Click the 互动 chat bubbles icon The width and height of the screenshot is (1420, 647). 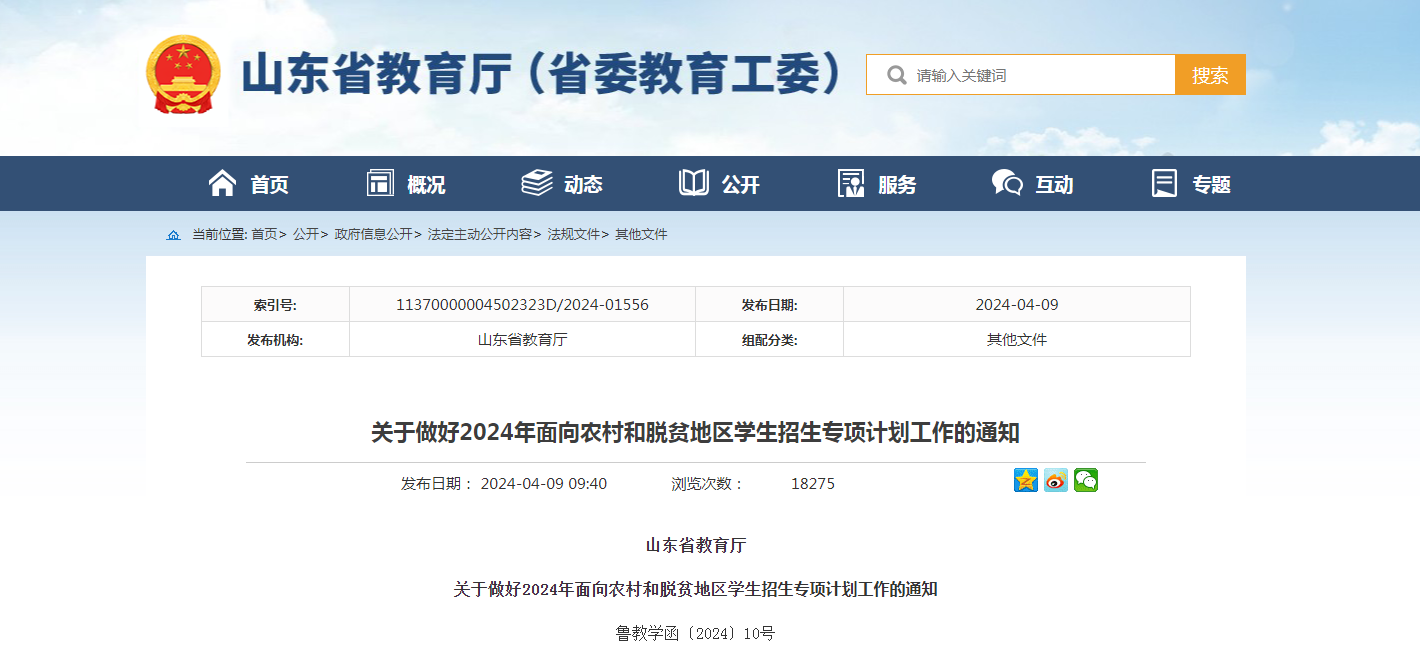point(1007,183)
